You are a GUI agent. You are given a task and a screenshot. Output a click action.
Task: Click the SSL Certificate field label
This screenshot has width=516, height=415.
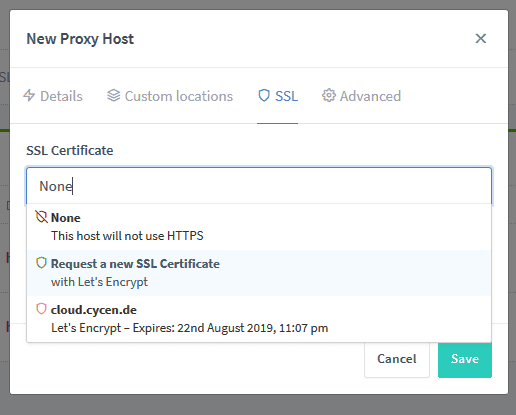(70, 151)
